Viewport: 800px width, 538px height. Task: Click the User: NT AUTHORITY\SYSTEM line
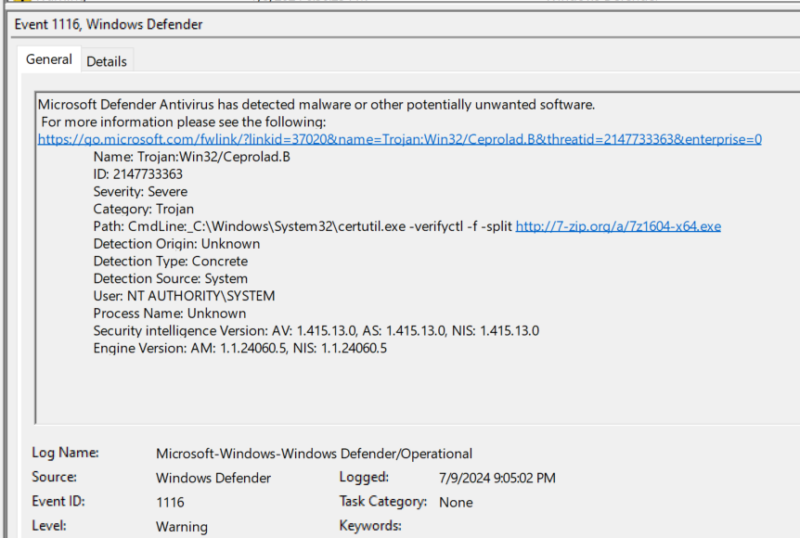tap(184, 296)
